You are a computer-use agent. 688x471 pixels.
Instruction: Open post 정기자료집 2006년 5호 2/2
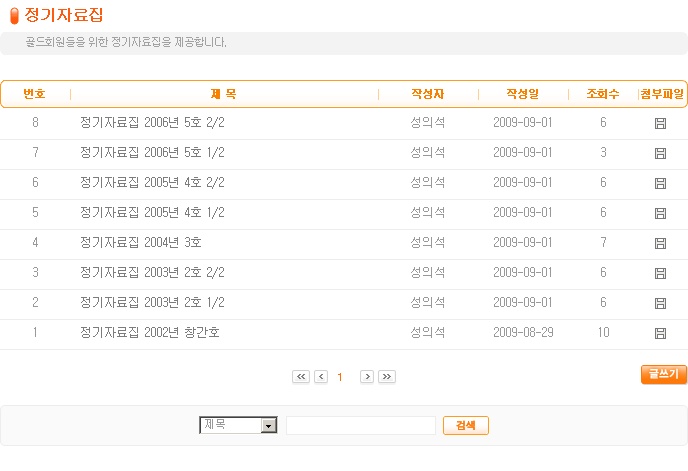point(152,123)
